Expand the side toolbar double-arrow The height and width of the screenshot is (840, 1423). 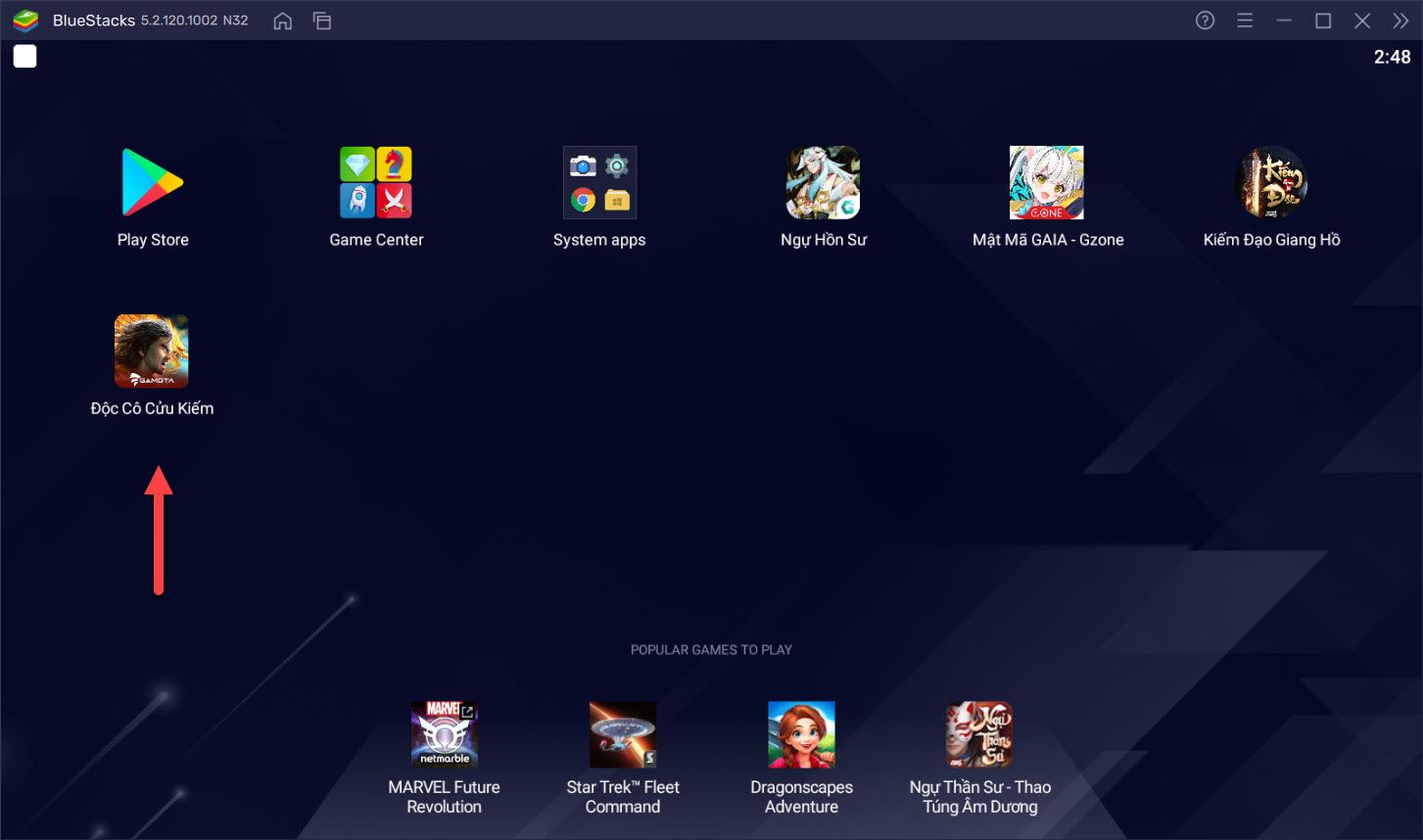(1400, 21)
